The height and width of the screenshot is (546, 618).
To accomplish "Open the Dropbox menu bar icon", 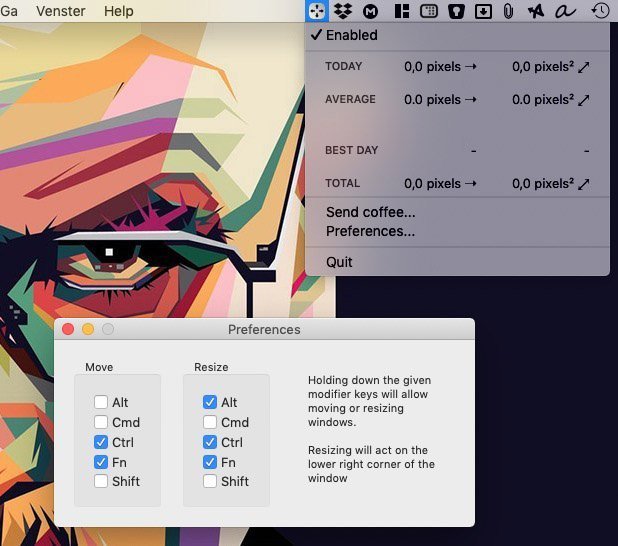I will pos(343,11).
